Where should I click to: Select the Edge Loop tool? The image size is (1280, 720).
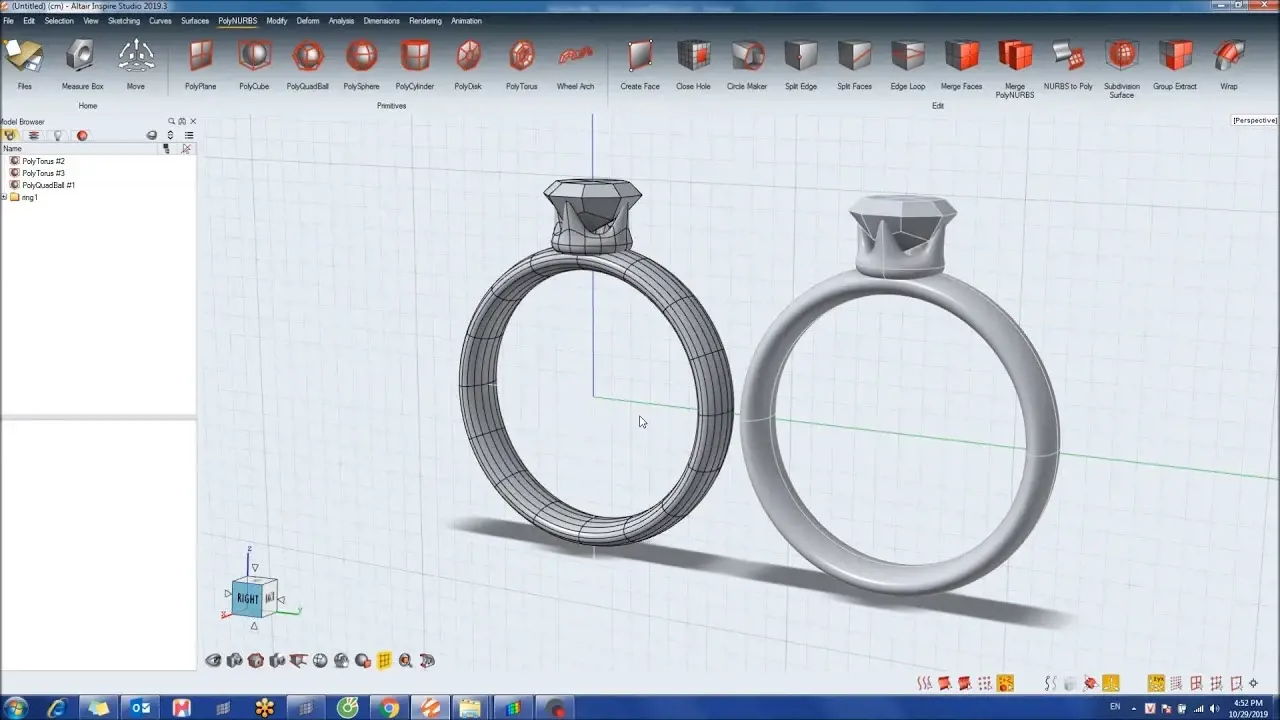click(x=907, y=58)
